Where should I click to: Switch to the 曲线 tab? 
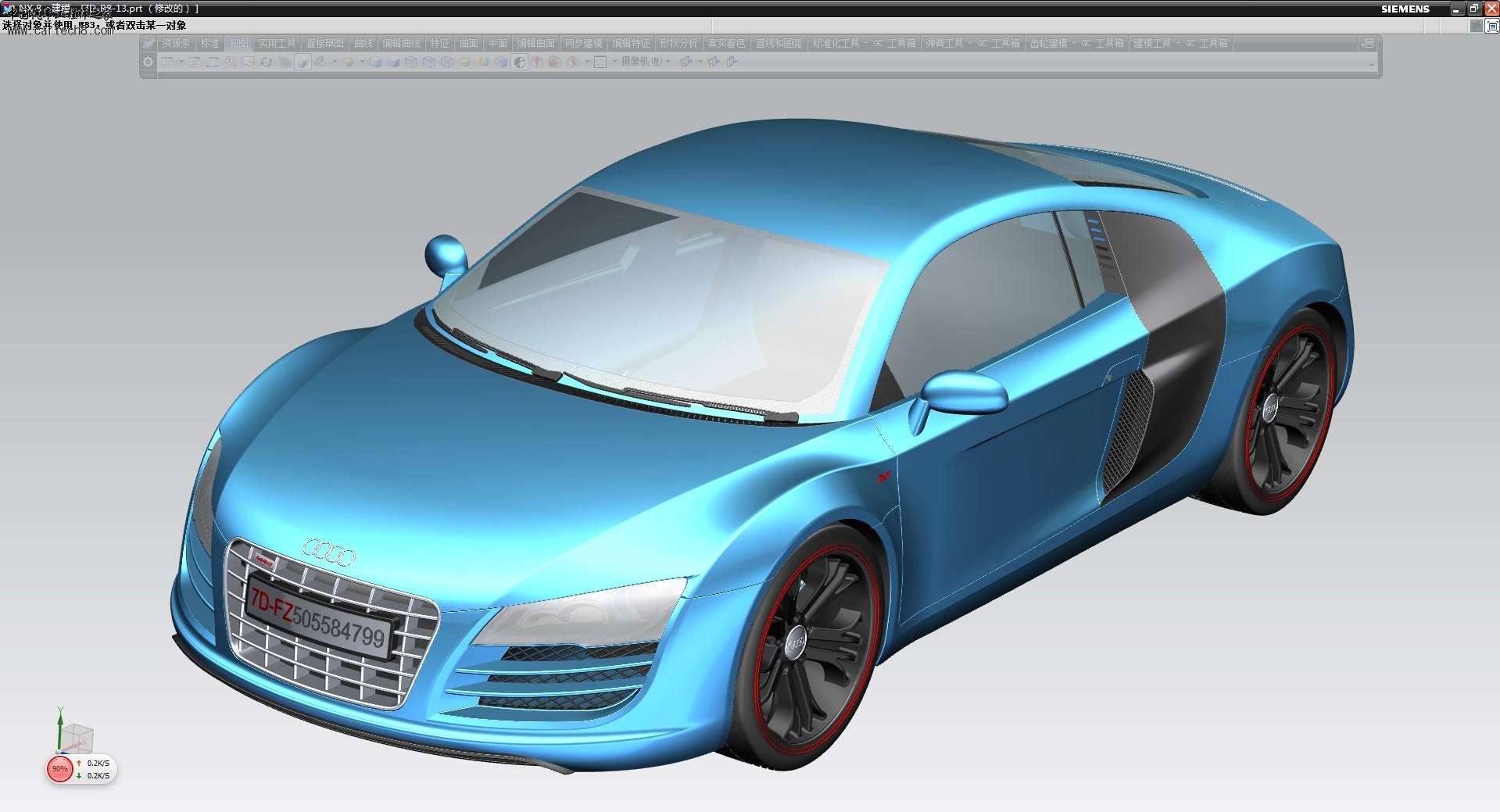click(x=363, y=44)
